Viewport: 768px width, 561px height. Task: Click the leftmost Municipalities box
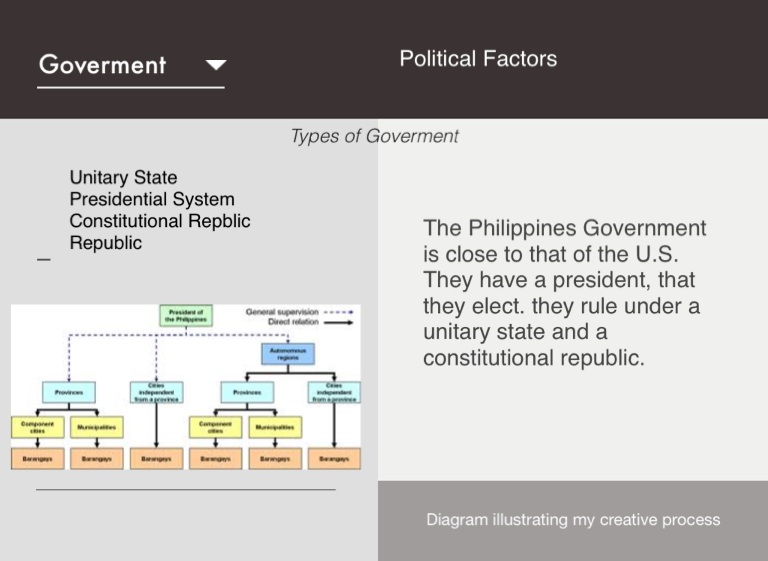click(98, 427)
